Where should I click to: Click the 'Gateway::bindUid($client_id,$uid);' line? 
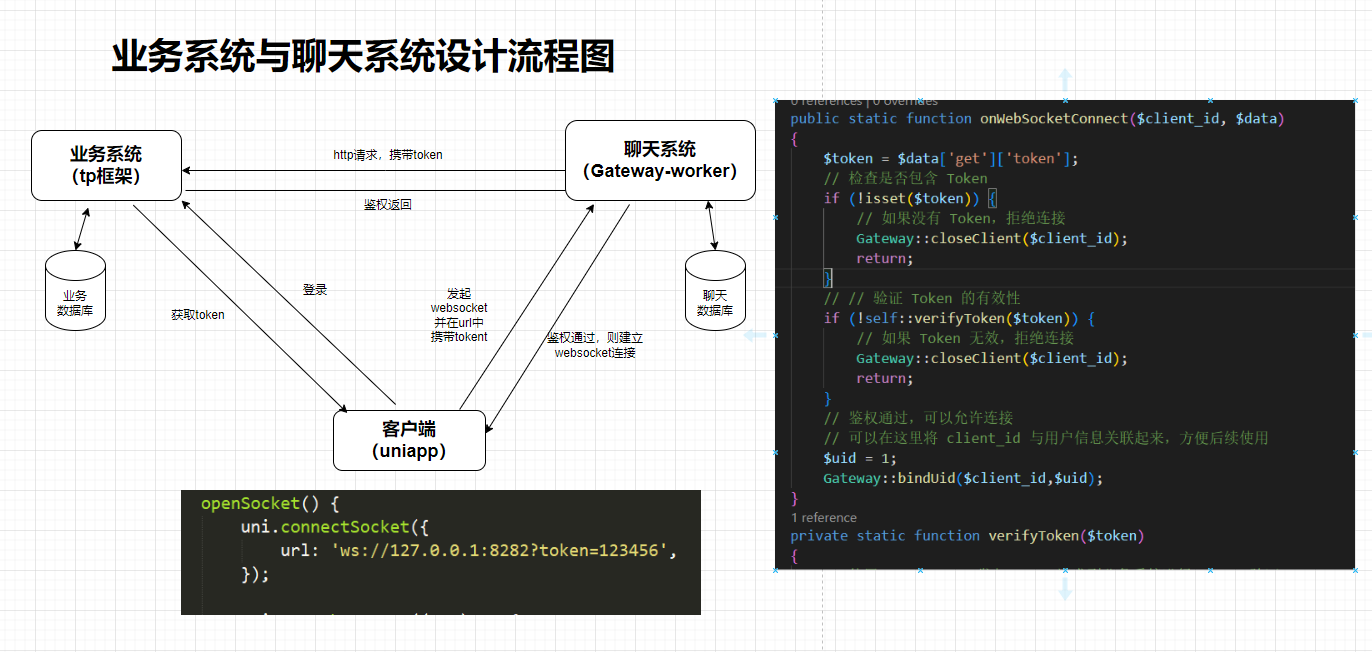[x=963, y=478]
